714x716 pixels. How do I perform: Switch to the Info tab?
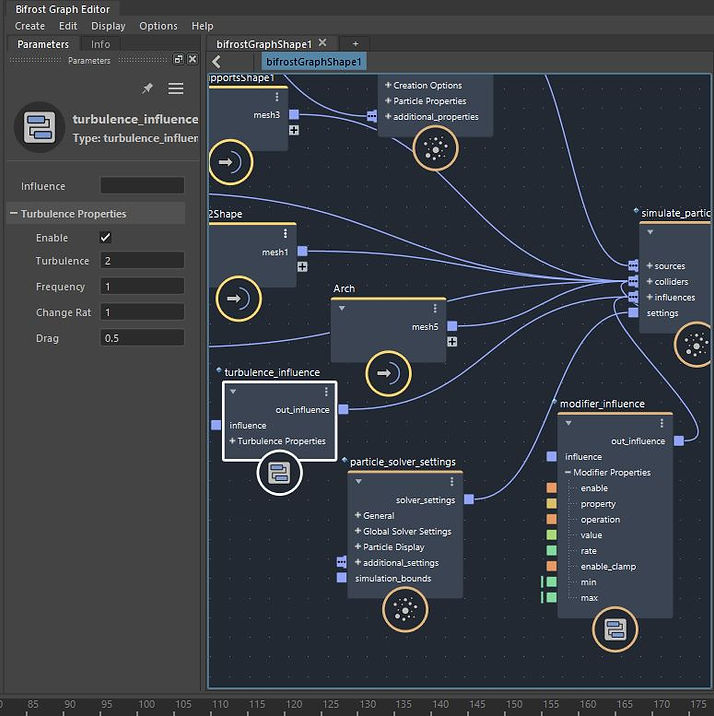point(100,44)
